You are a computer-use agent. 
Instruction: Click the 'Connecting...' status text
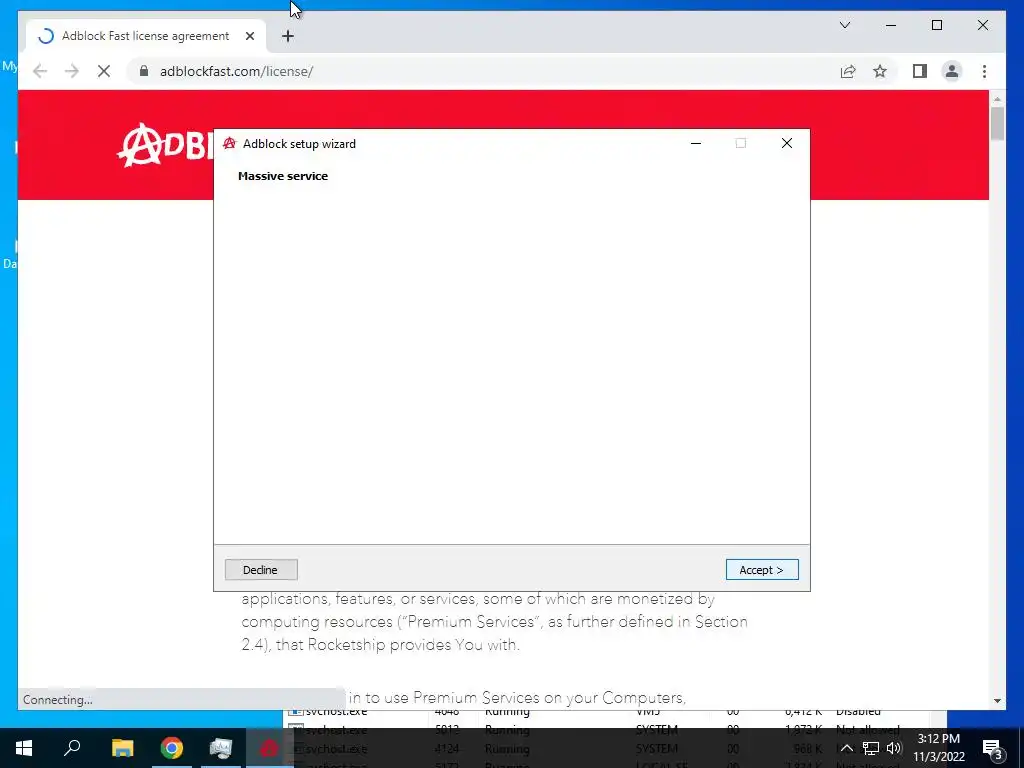point(57,700)
